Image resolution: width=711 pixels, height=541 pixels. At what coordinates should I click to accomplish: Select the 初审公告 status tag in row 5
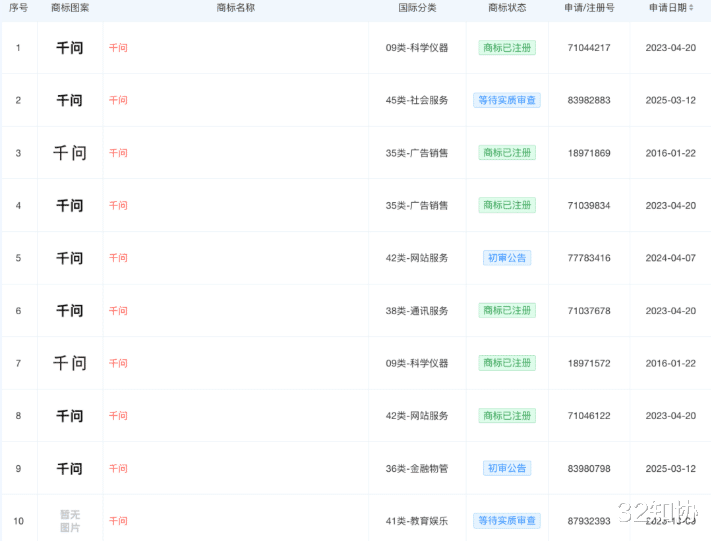(507, 258)
